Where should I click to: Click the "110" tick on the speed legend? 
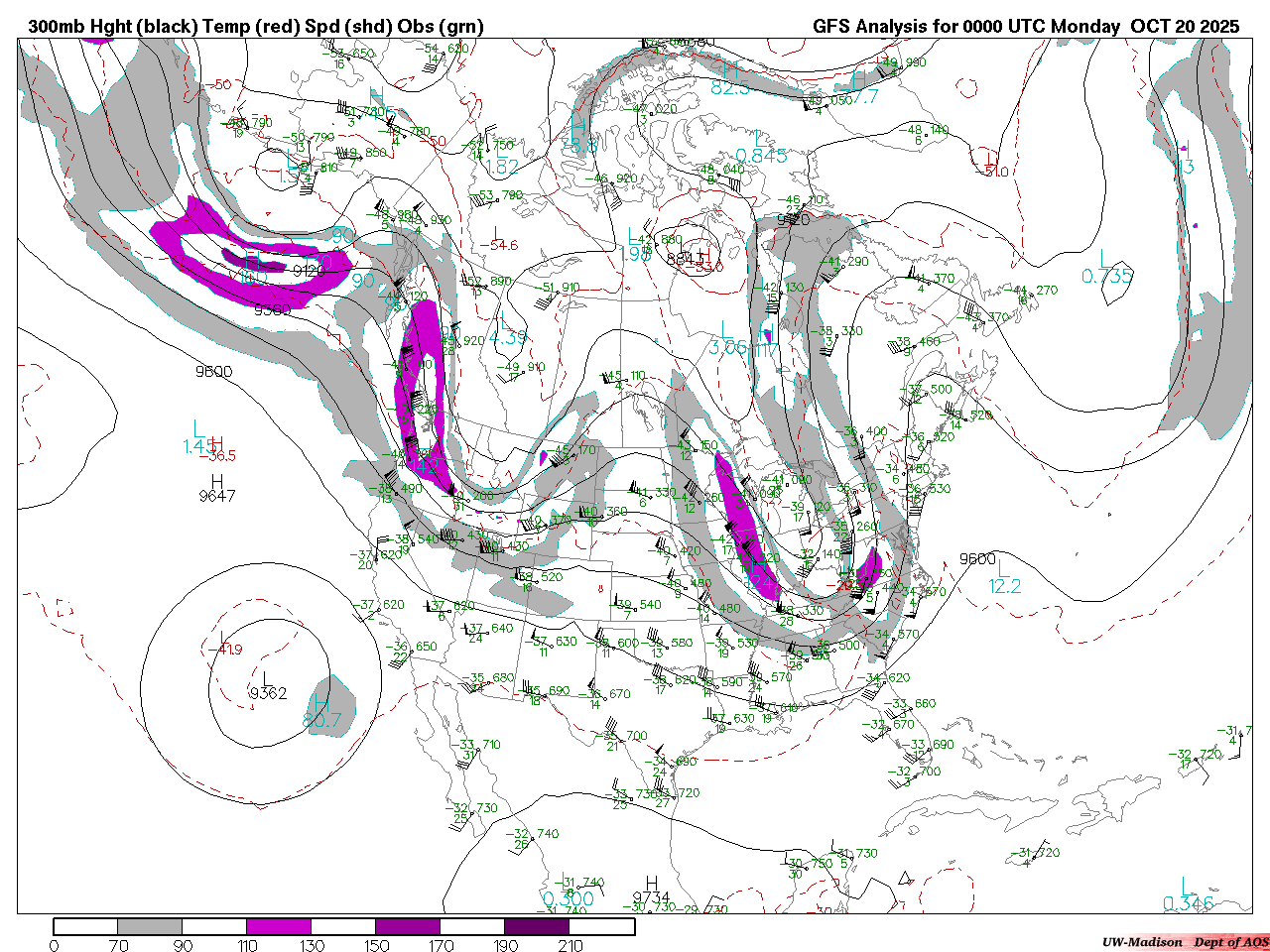pos(247,945)
